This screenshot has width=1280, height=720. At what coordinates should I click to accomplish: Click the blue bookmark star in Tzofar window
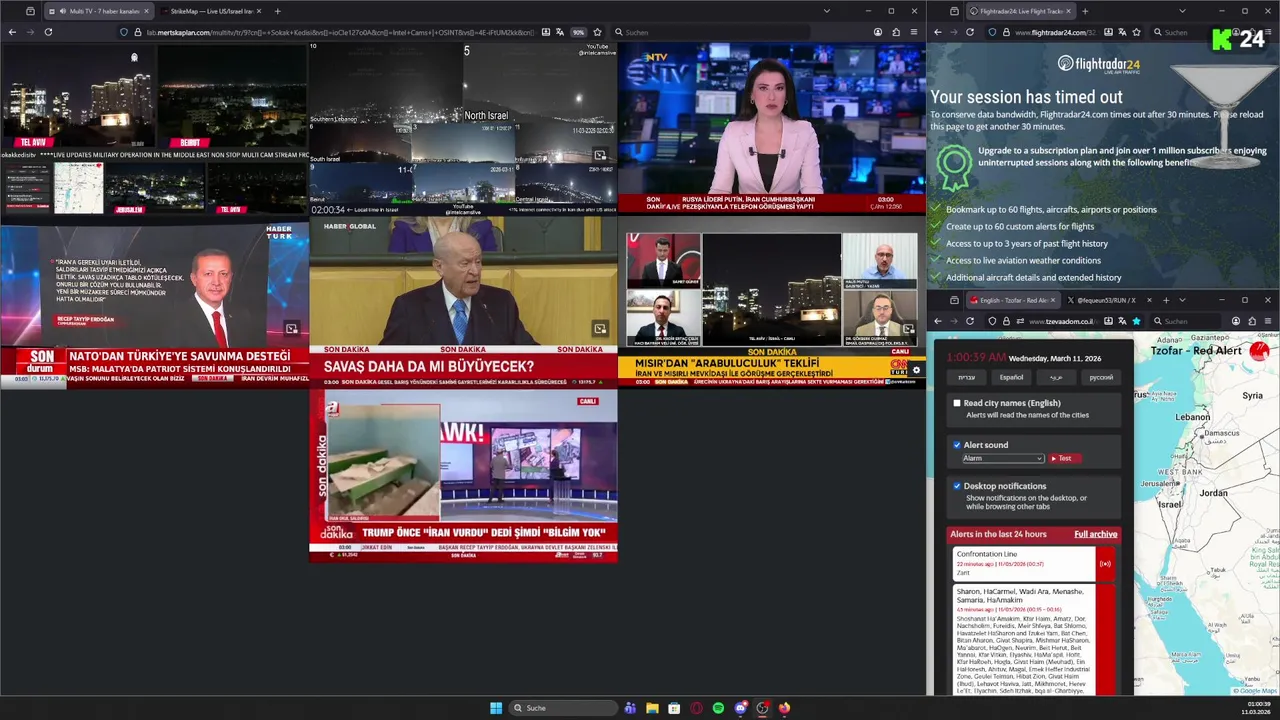pos(1136,321)
